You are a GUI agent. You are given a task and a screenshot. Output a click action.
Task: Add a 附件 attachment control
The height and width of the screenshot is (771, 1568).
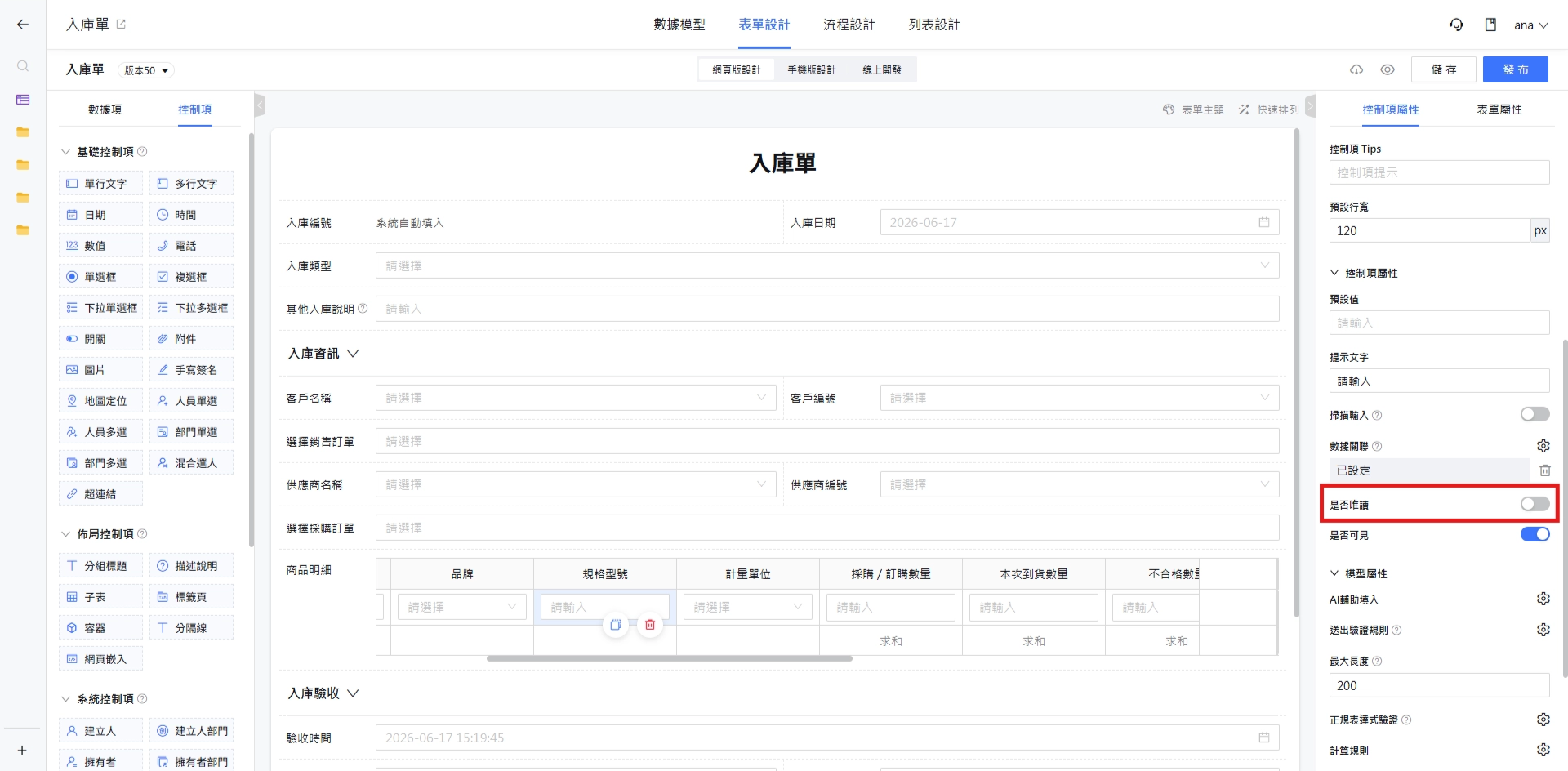click(191, 339)
